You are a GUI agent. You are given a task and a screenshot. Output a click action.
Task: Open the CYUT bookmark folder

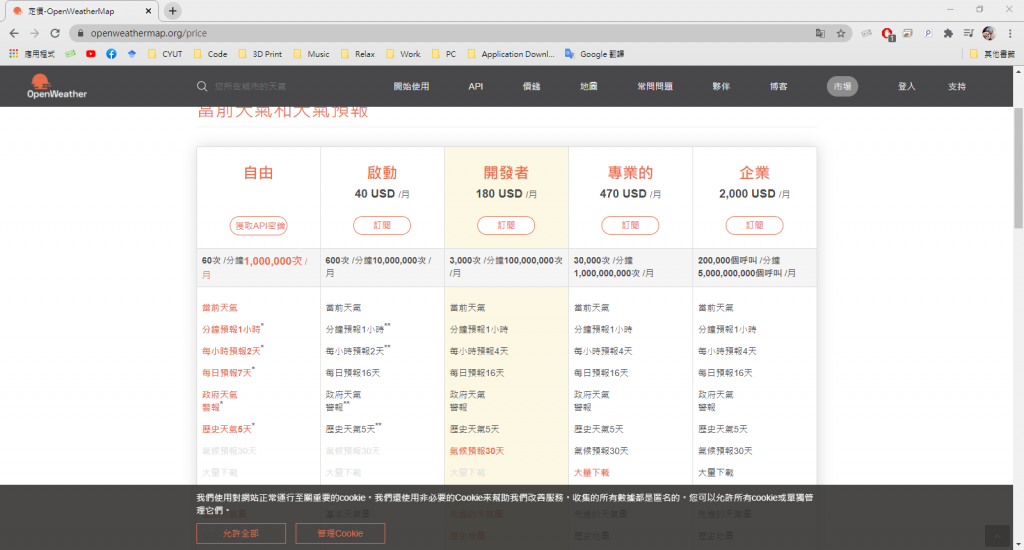click(x=165, y=54)
